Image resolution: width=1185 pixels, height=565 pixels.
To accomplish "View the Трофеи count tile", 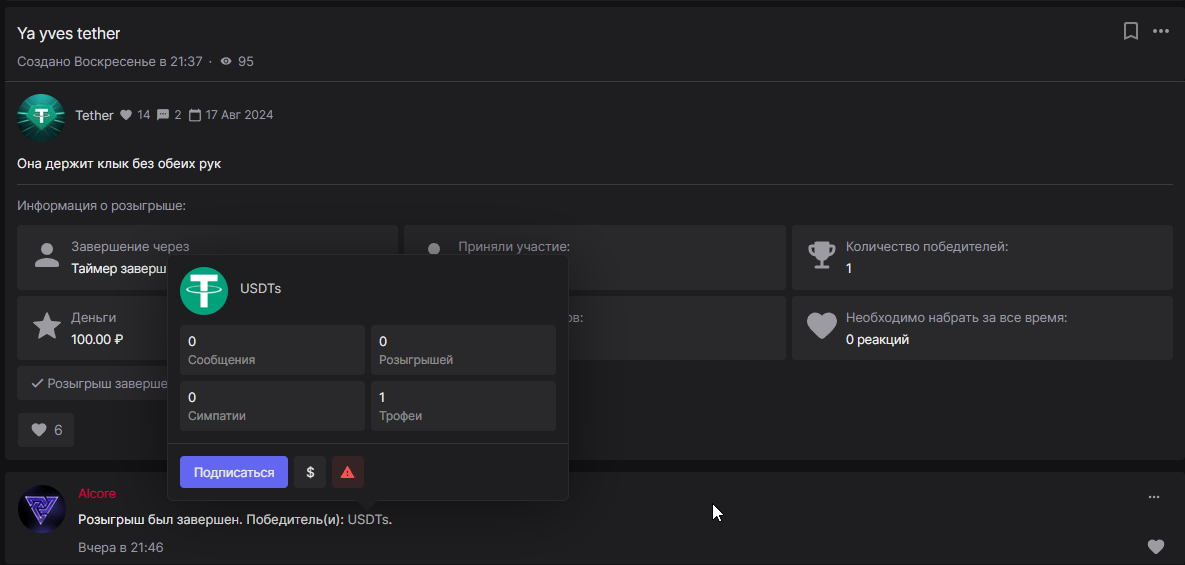I will (x=462, y=406).
